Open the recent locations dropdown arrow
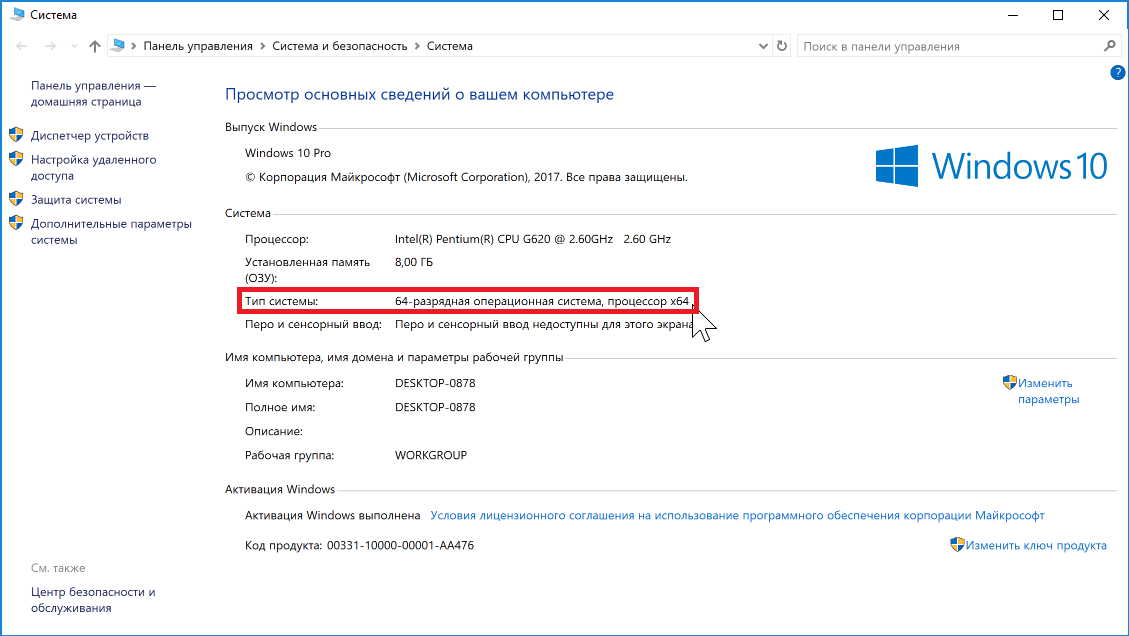Viewport: 1129px width, 636px height. (73, 46)
